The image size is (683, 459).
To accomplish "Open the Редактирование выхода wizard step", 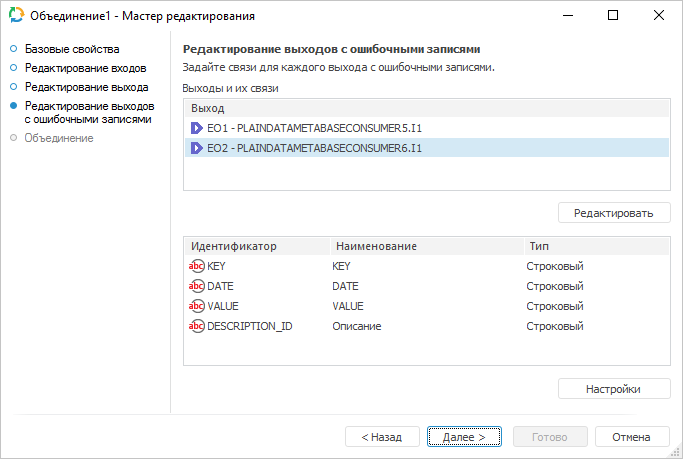I will [86, 87].
